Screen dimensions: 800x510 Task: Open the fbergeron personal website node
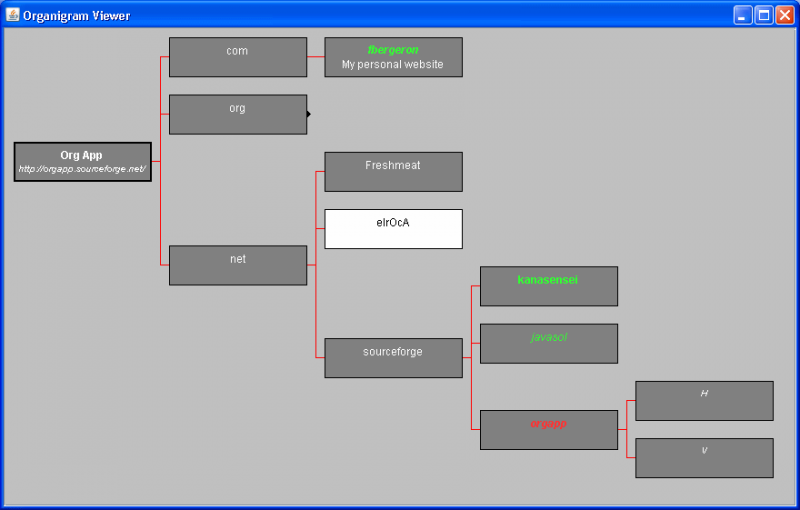[393, 57]
